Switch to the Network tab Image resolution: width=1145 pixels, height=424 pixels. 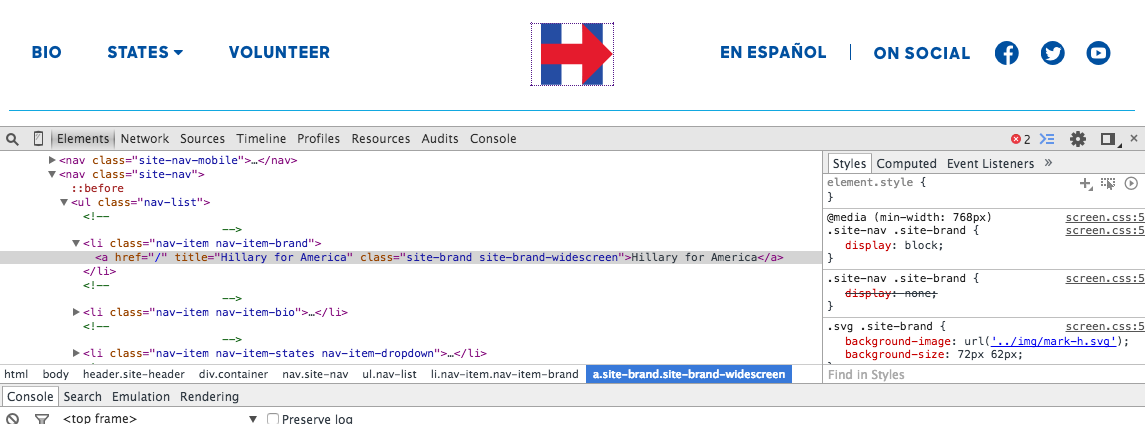pos(145,139)
